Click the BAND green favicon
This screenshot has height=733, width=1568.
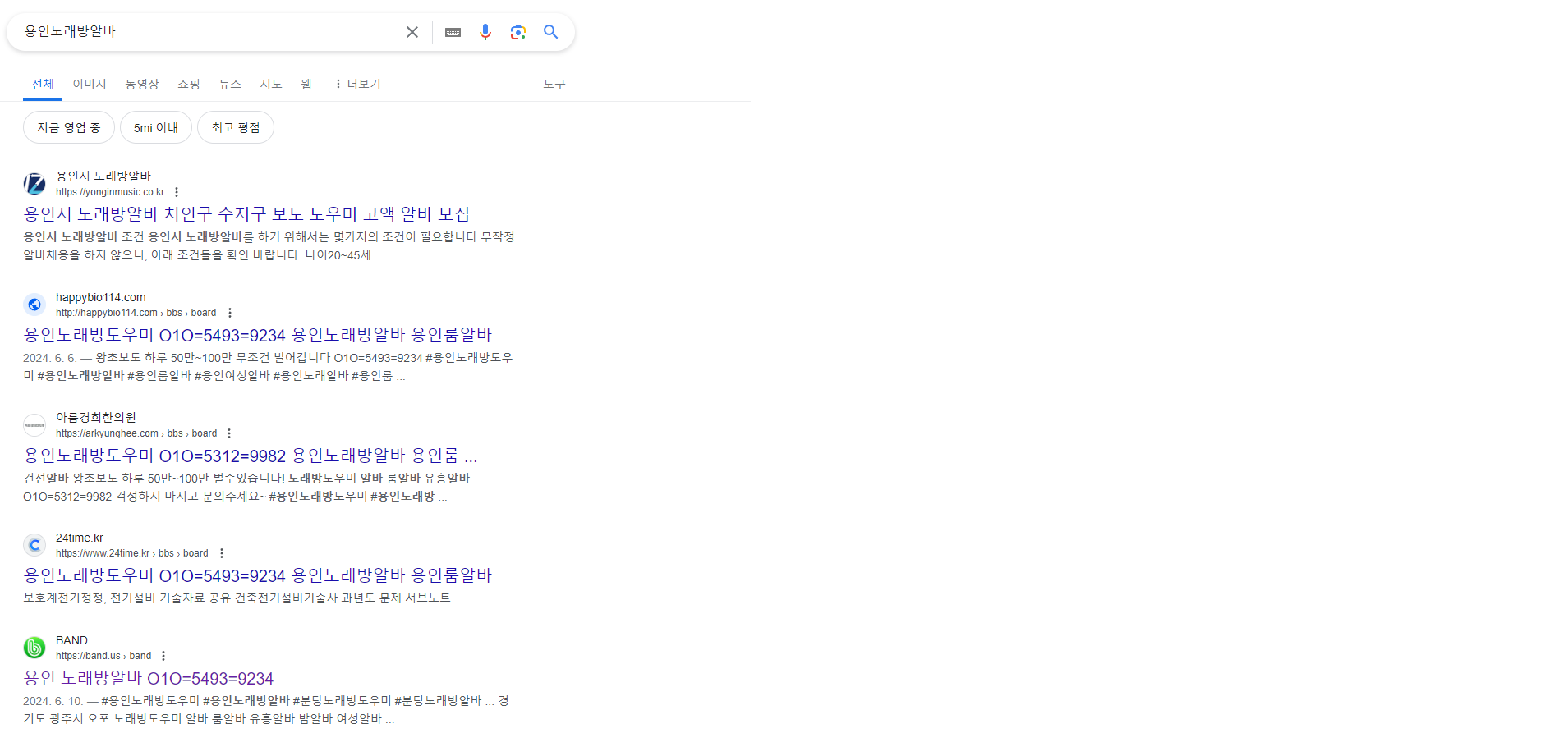34,648
